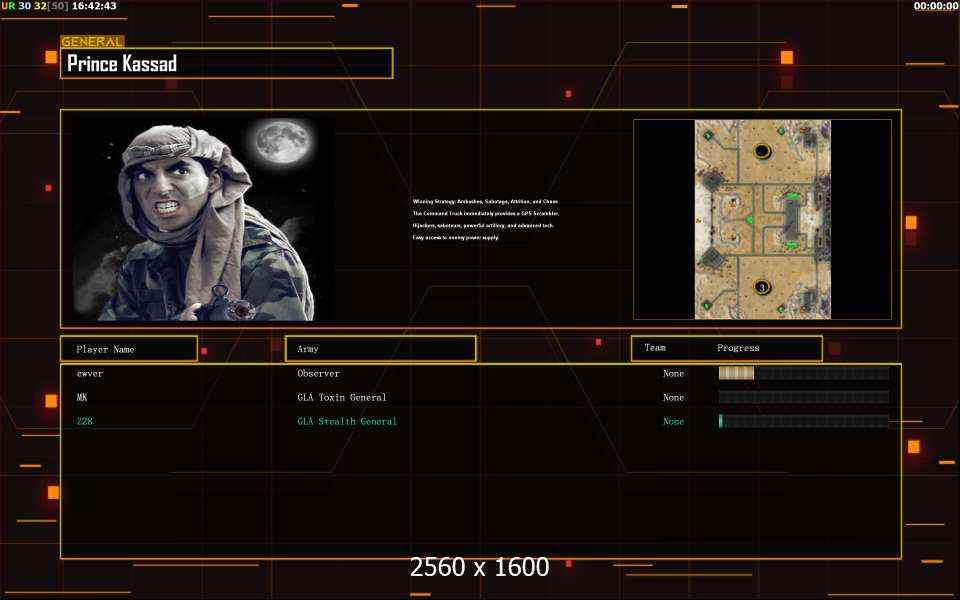This screenshot has width=960, height=600.
Task: Click the team value None for Z28
Action: 673,421
